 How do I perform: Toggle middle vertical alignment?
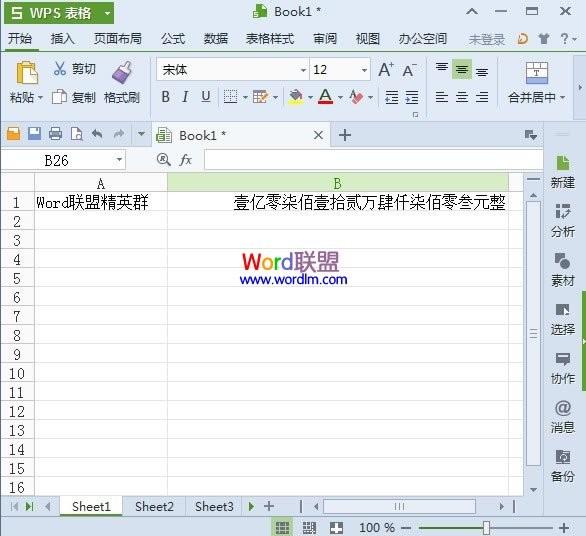pos(462,70)
